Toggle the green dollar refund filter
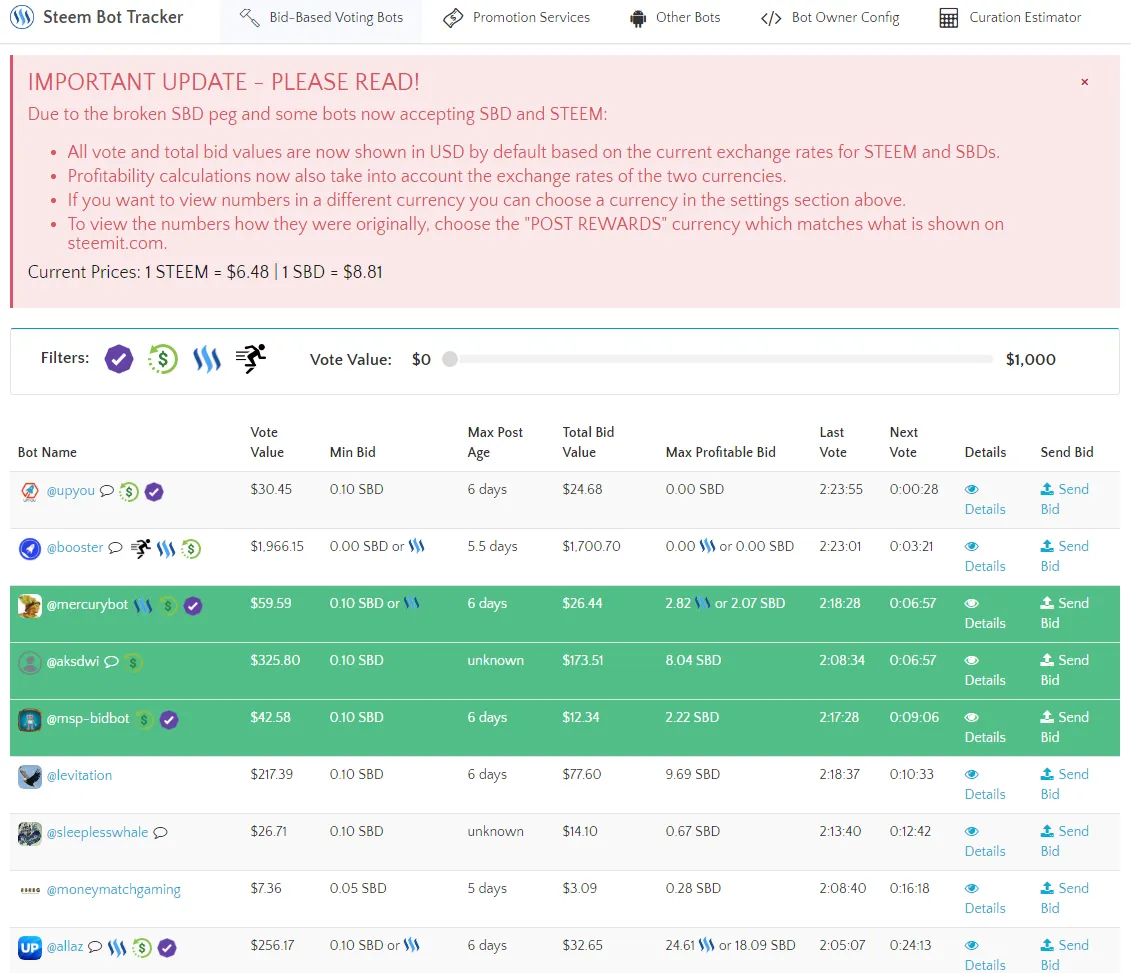1131x973 pixels. 163,358
